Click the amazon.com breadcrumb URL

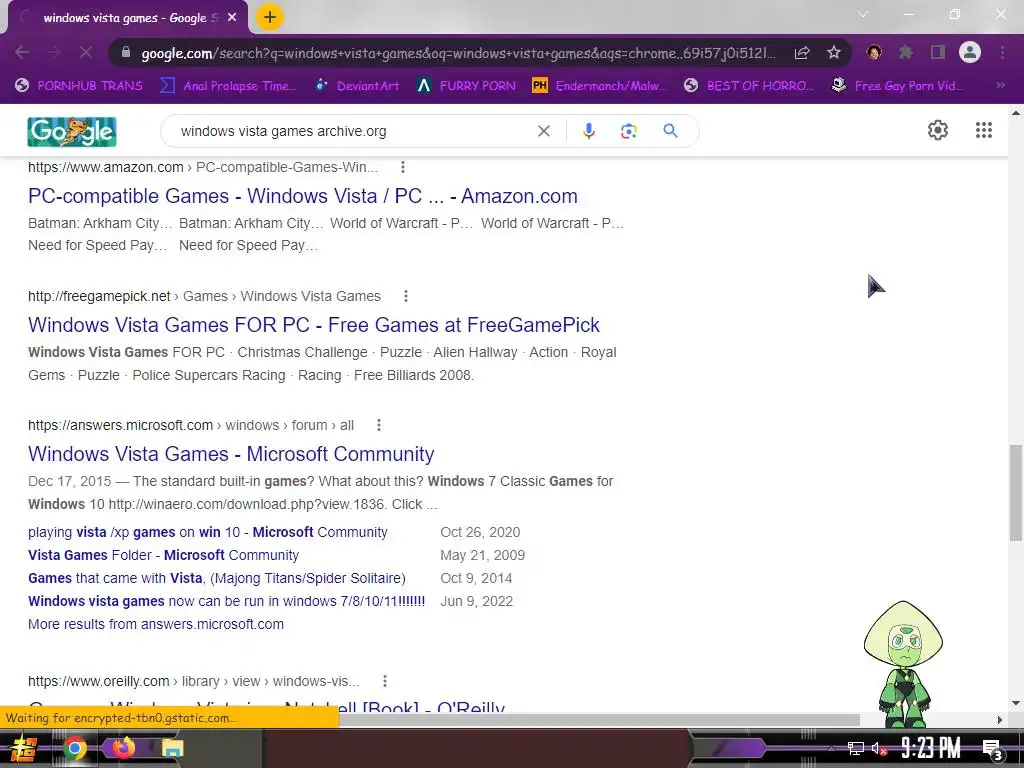(x=203, y=167)
